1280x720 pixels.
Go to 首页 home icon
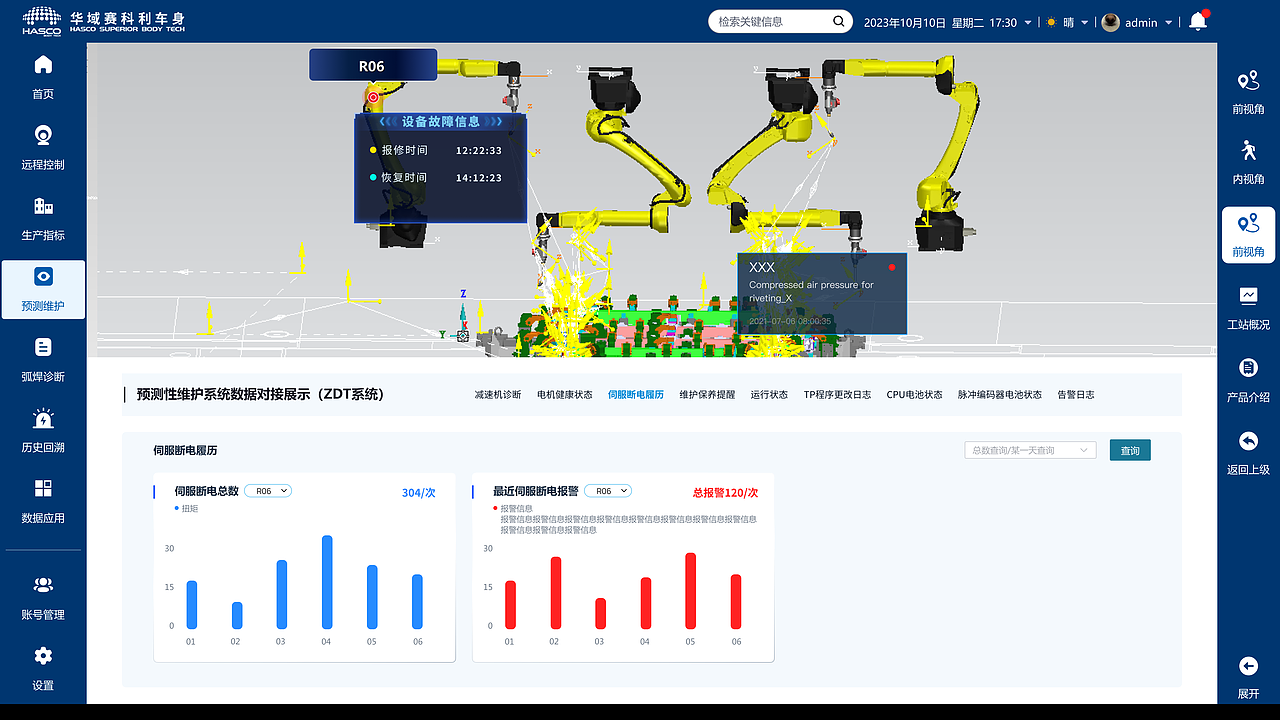[x=43, y=66]
